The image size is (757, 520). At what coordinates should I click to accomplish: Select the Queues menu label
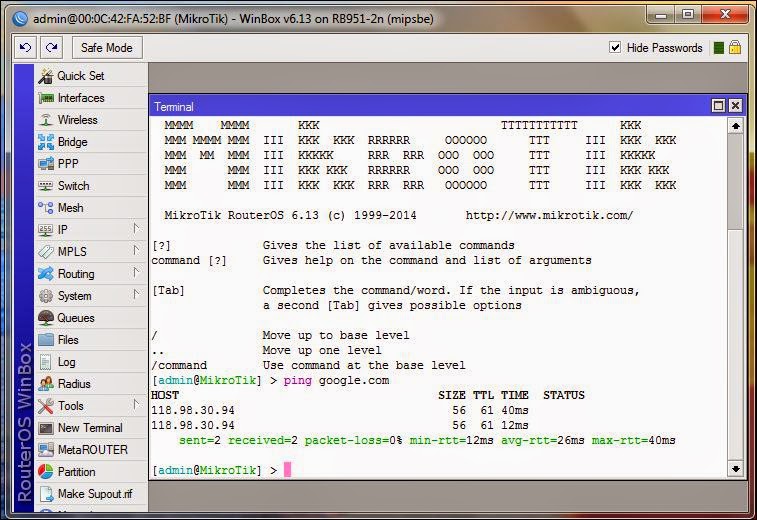point(76,318)
